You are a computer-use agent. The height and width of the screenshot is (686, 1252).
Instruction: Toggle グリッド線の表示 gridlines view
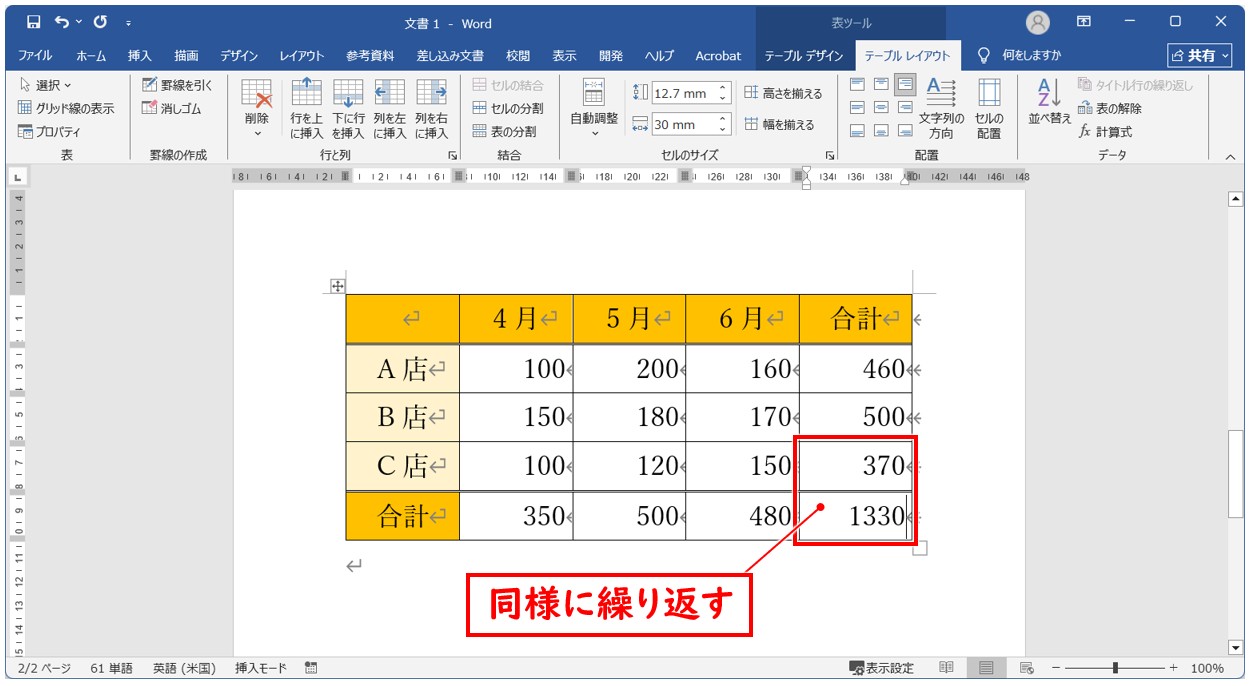coord(26,108)
